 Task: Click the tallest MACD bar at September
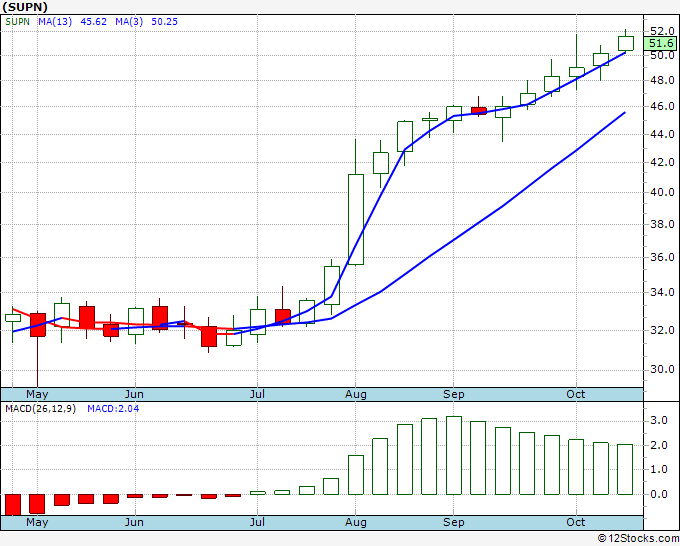(x=454, y=455)
